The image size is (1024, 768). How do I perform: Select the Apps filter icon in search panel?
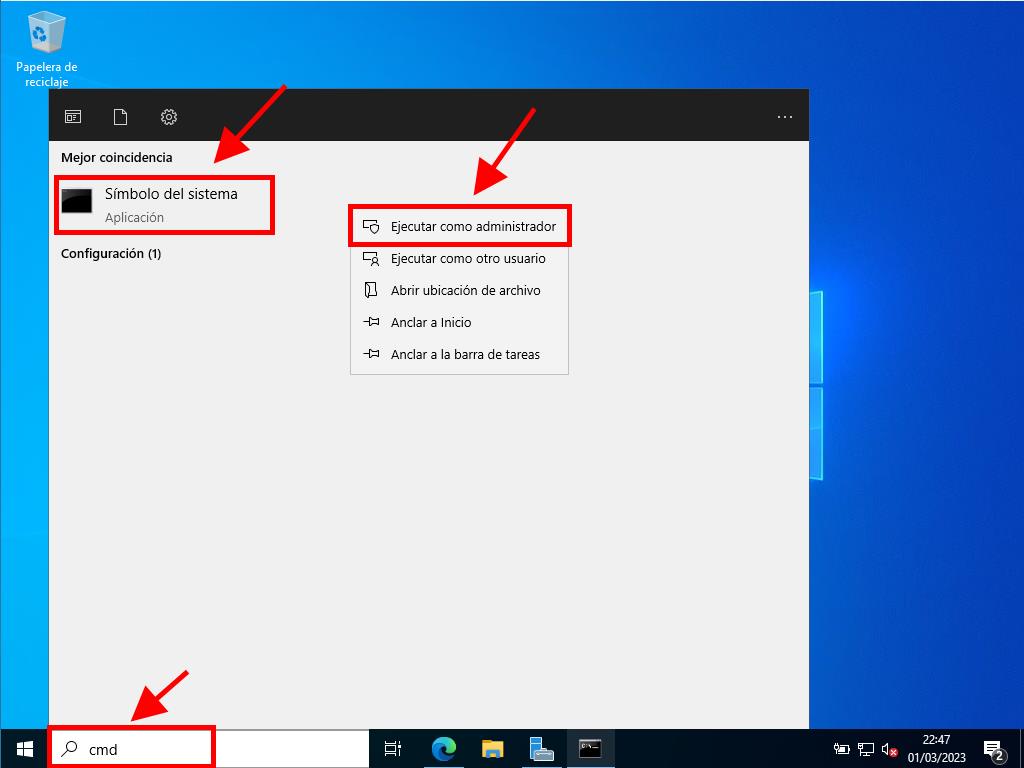click(73, 117)
